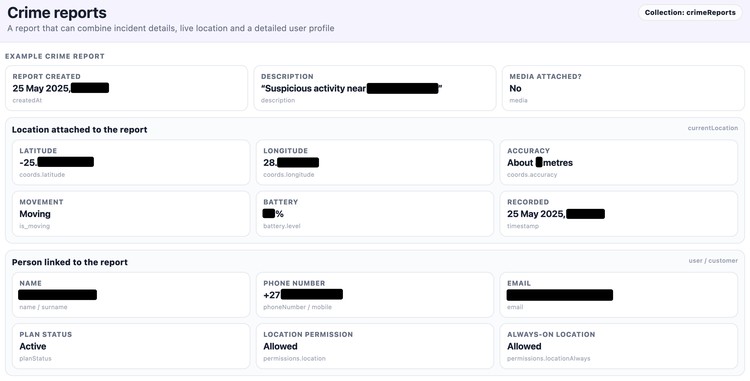Click the BATTERY label
The image size is (750, 381).
click(x=281, y=202)
